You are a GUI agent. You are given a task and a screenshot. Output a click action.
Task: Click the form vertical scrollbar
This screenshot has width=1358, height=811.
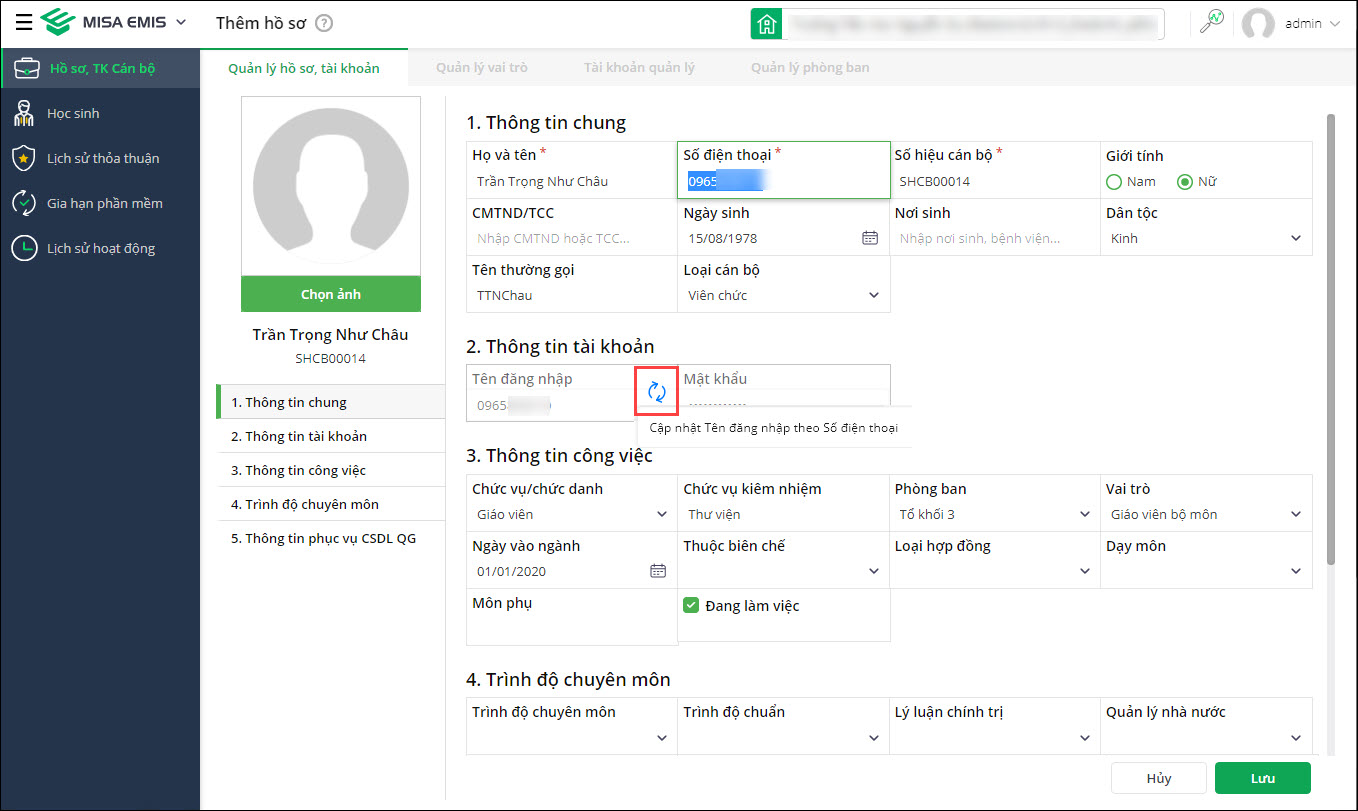tap(1330, 339)
